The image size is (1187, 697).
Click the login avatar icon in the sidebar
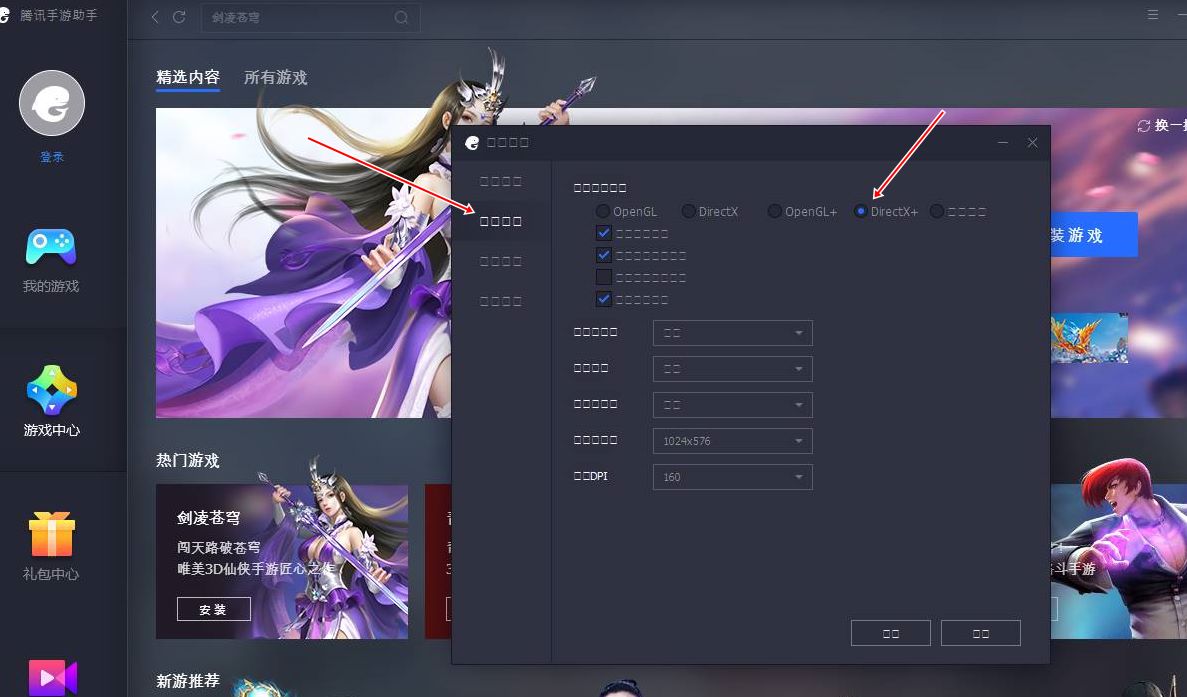(x=51, y=103)
